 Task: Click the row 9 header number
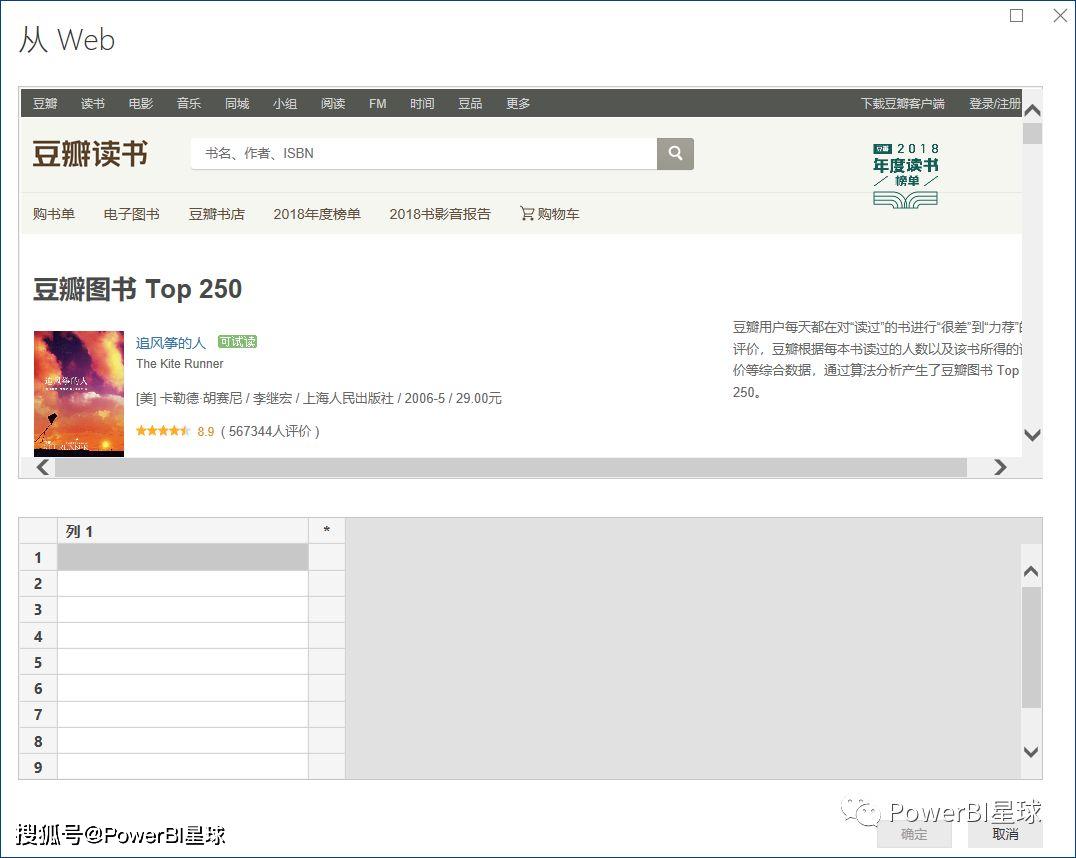(38, 767)
